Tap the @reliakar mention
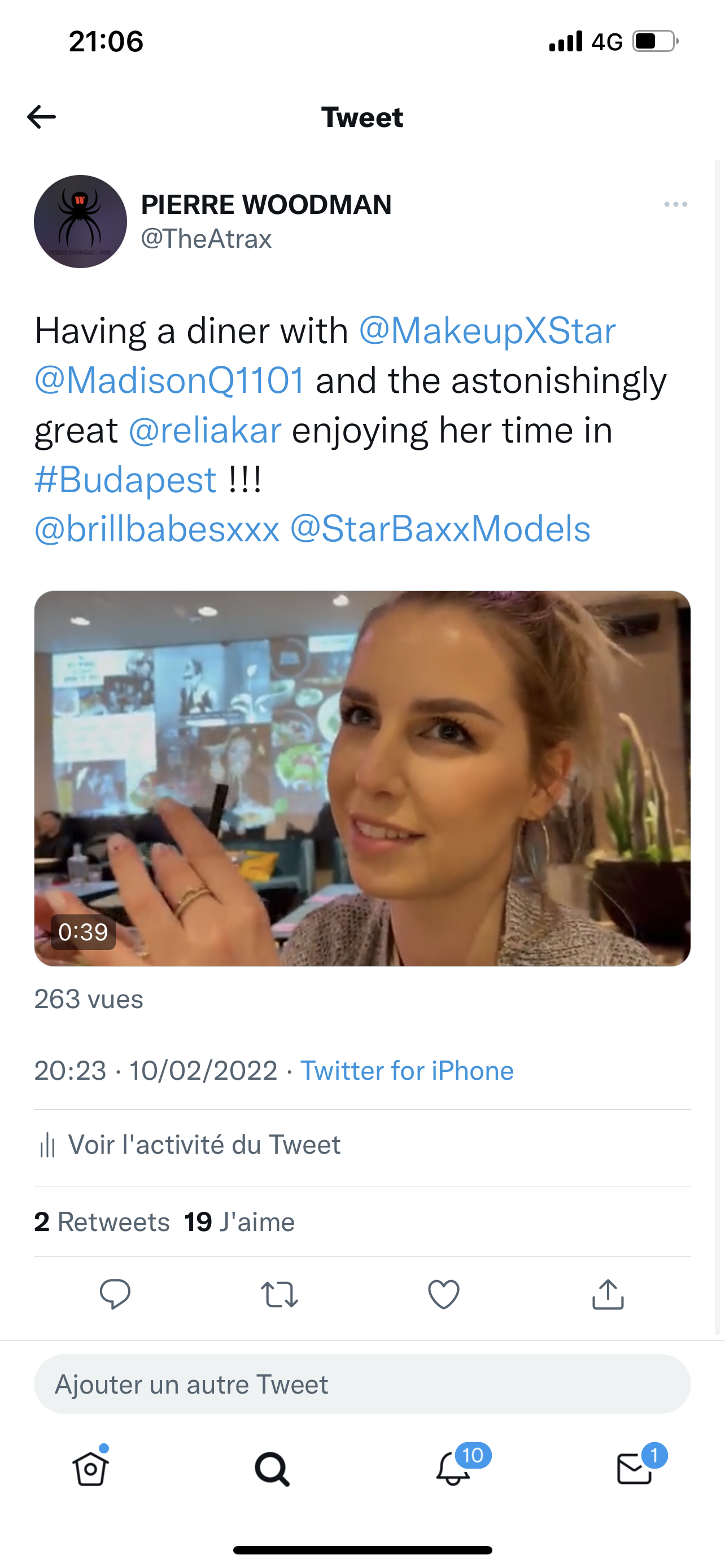The height and width of the screenshot is (1568, 725). (204, 431)
